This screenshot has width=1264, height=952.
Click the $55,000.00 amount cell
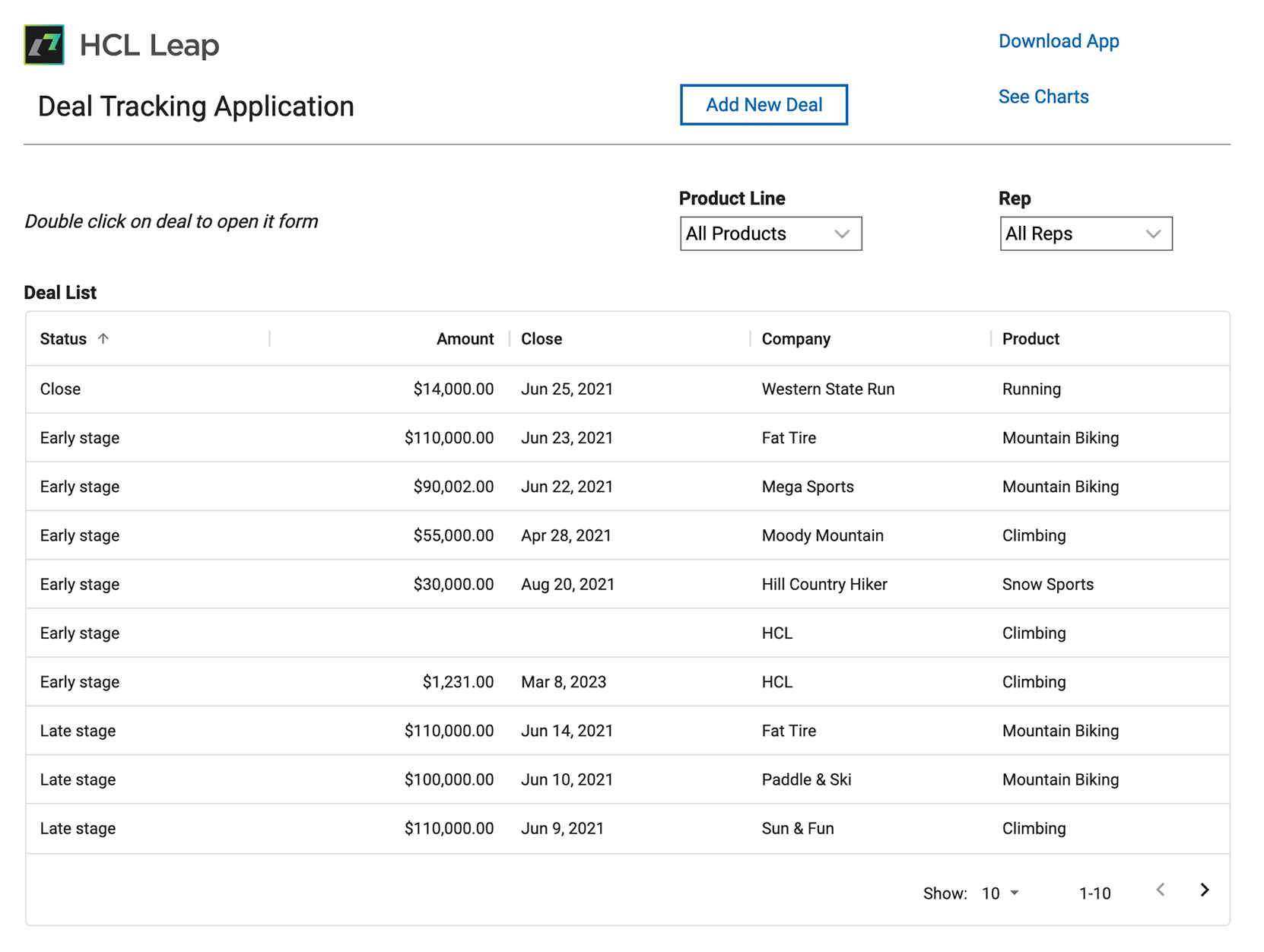[453, 535]
